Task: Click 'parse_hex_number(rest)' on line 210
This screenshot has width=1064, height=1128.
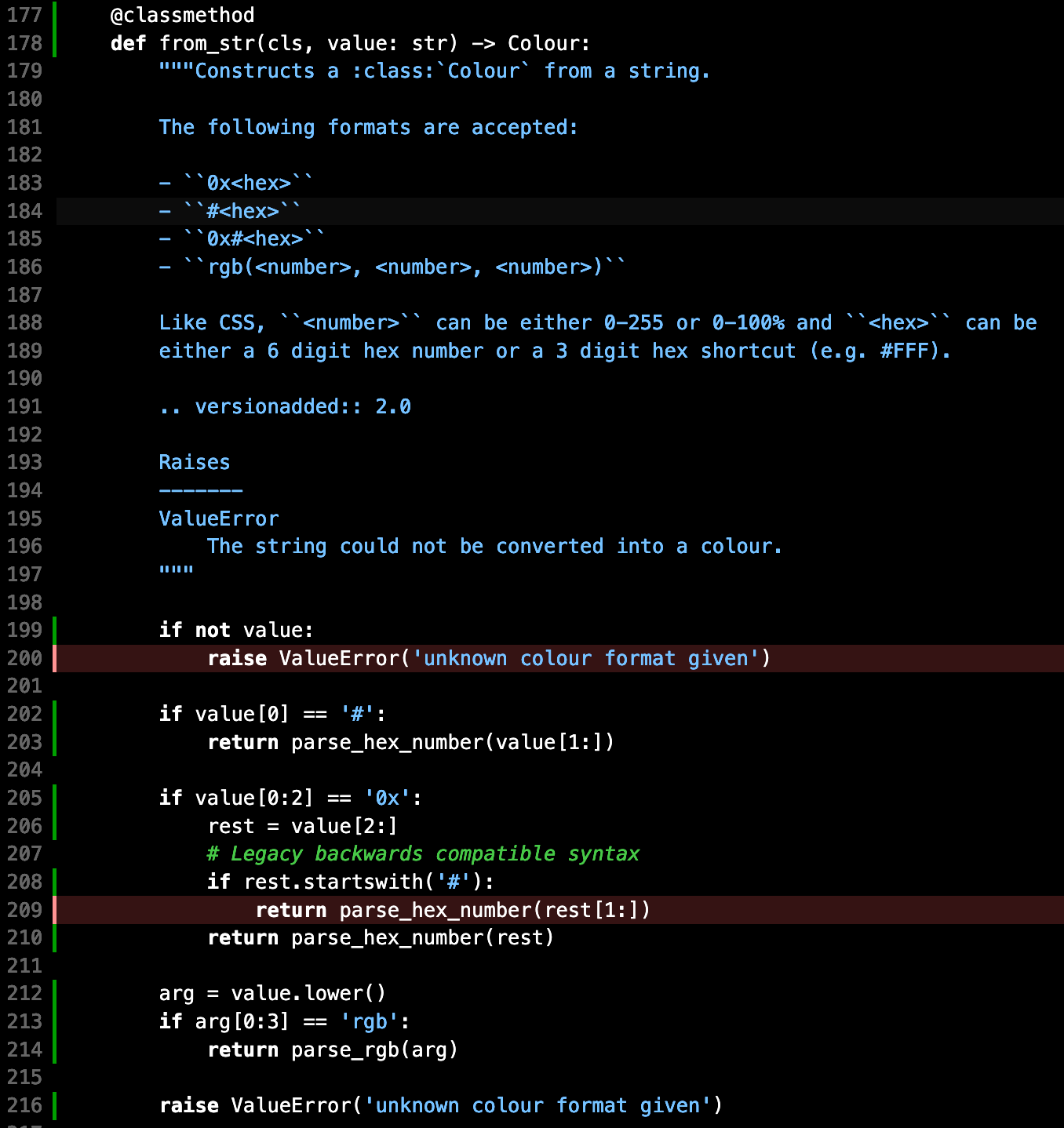Action: click(422, 937)
